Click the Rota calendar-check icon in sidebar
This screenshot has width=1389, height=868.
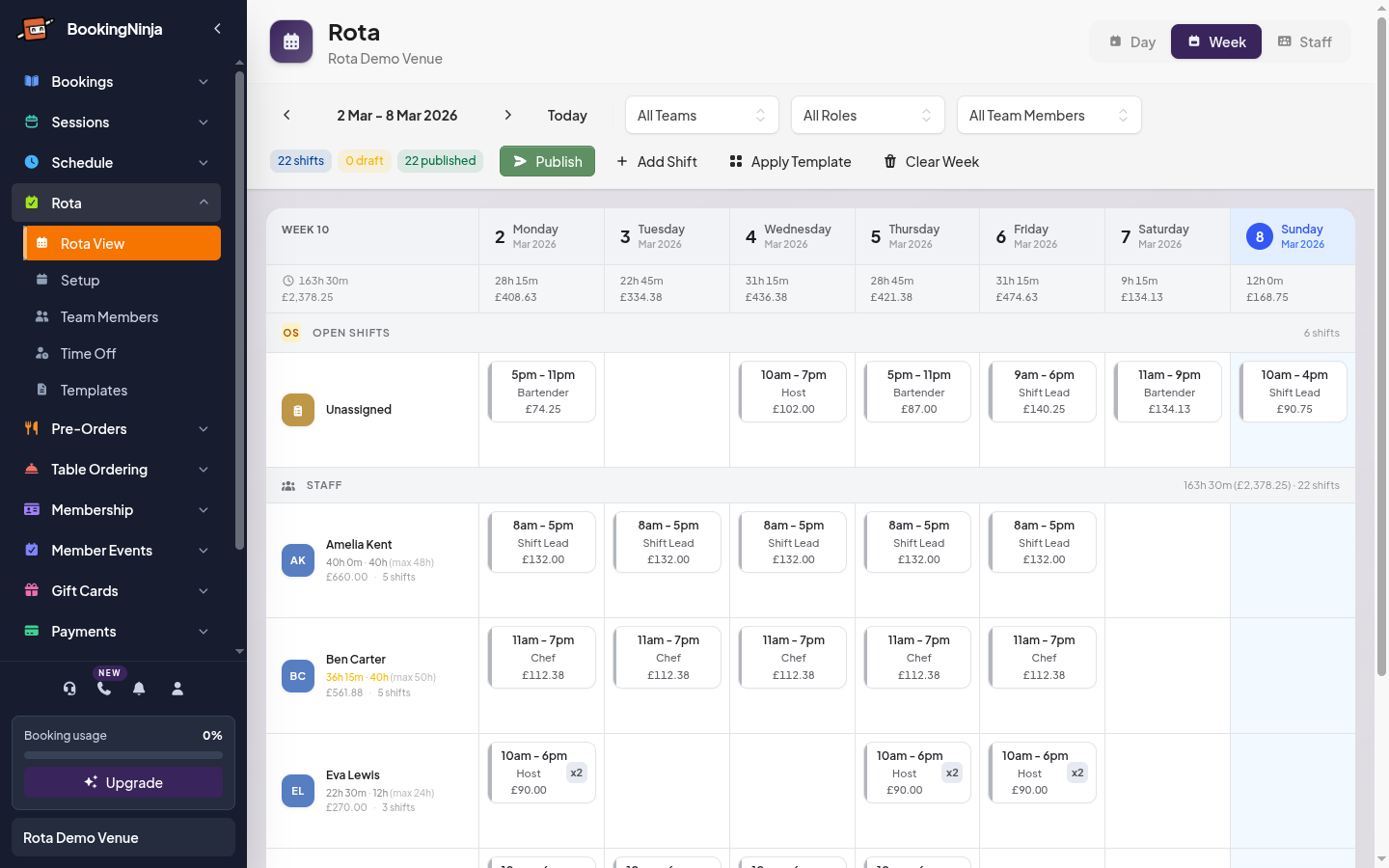(32, 203)
